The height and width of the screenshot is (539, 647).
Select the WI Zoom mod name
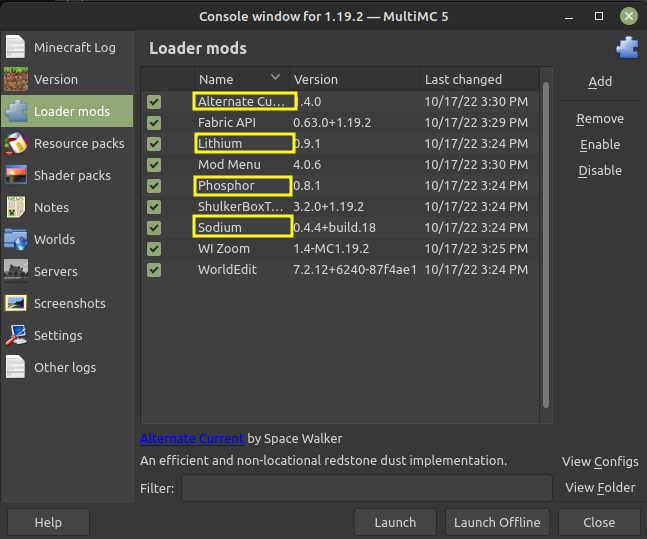(x=224, y=248)
